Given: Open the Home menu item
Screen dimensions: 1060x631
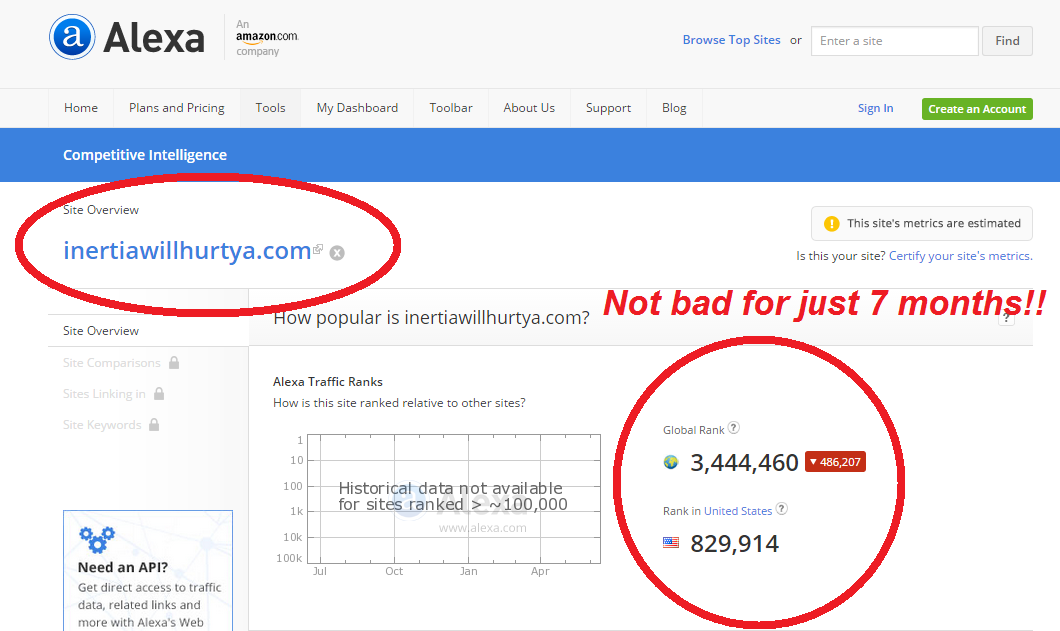Looking at the screenshot, I should click(81, 108).
